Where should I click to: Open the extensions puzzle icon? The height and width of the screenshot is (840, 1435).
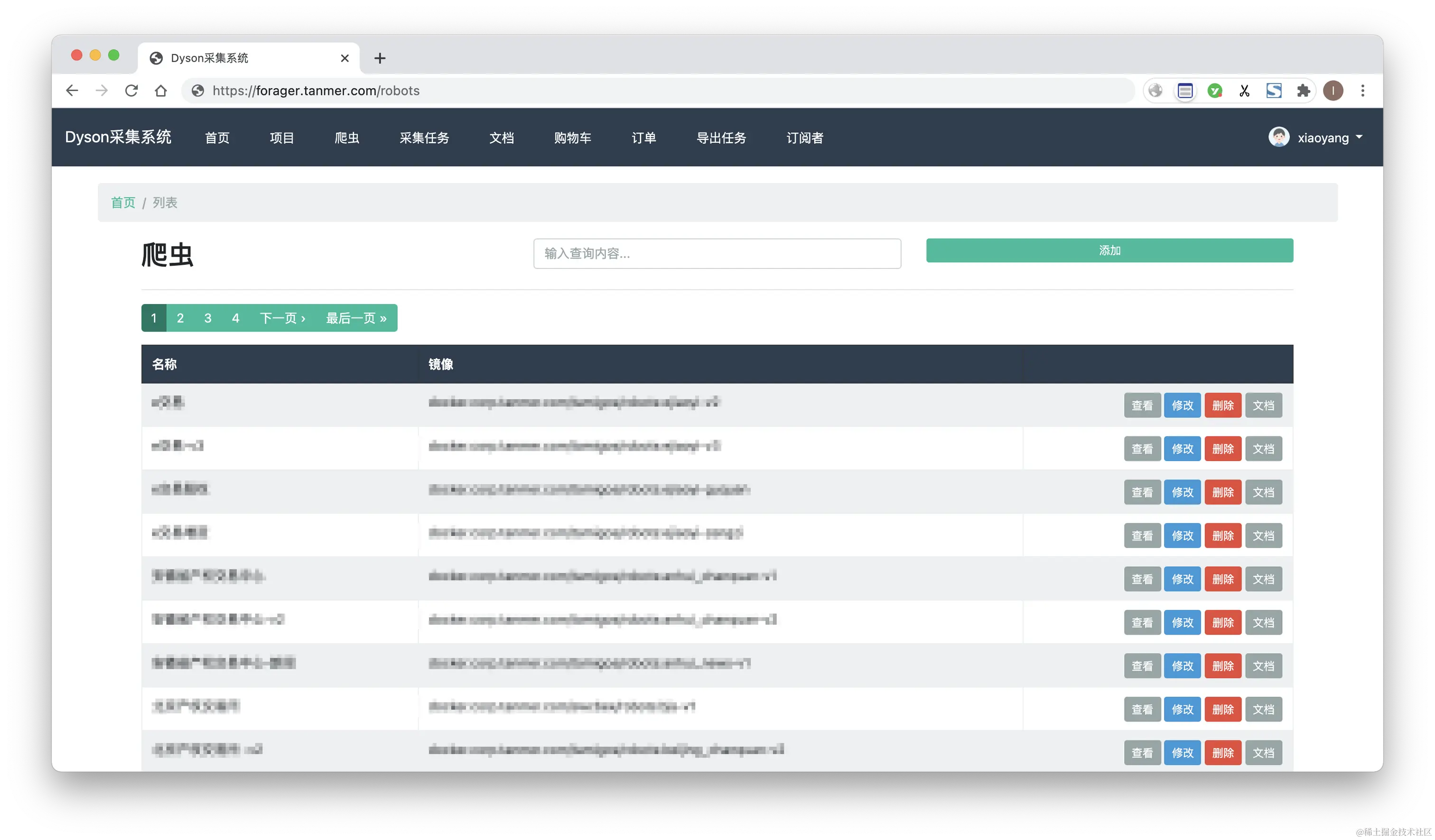[x=1303, y=91]
